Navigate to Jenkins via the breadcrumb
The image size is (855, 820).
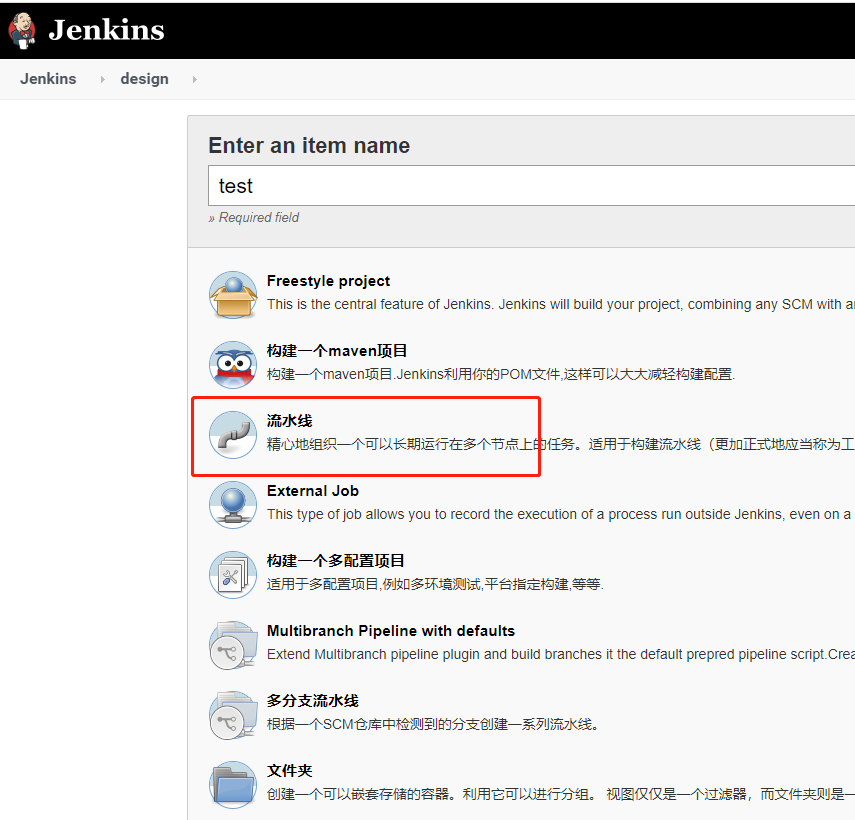(48, 78)
